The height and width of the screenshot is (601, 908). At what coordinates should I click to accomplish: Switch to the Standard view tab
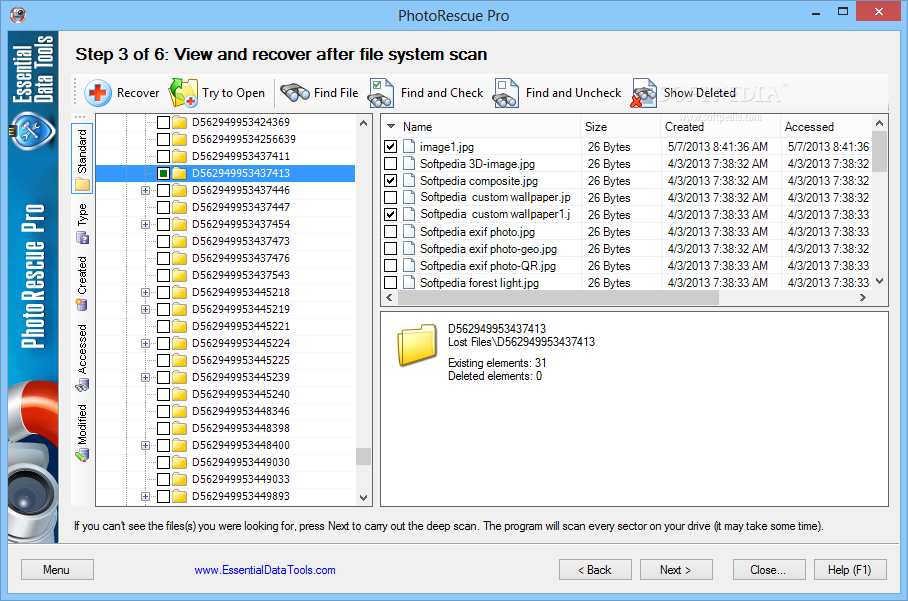click(82, 158)
